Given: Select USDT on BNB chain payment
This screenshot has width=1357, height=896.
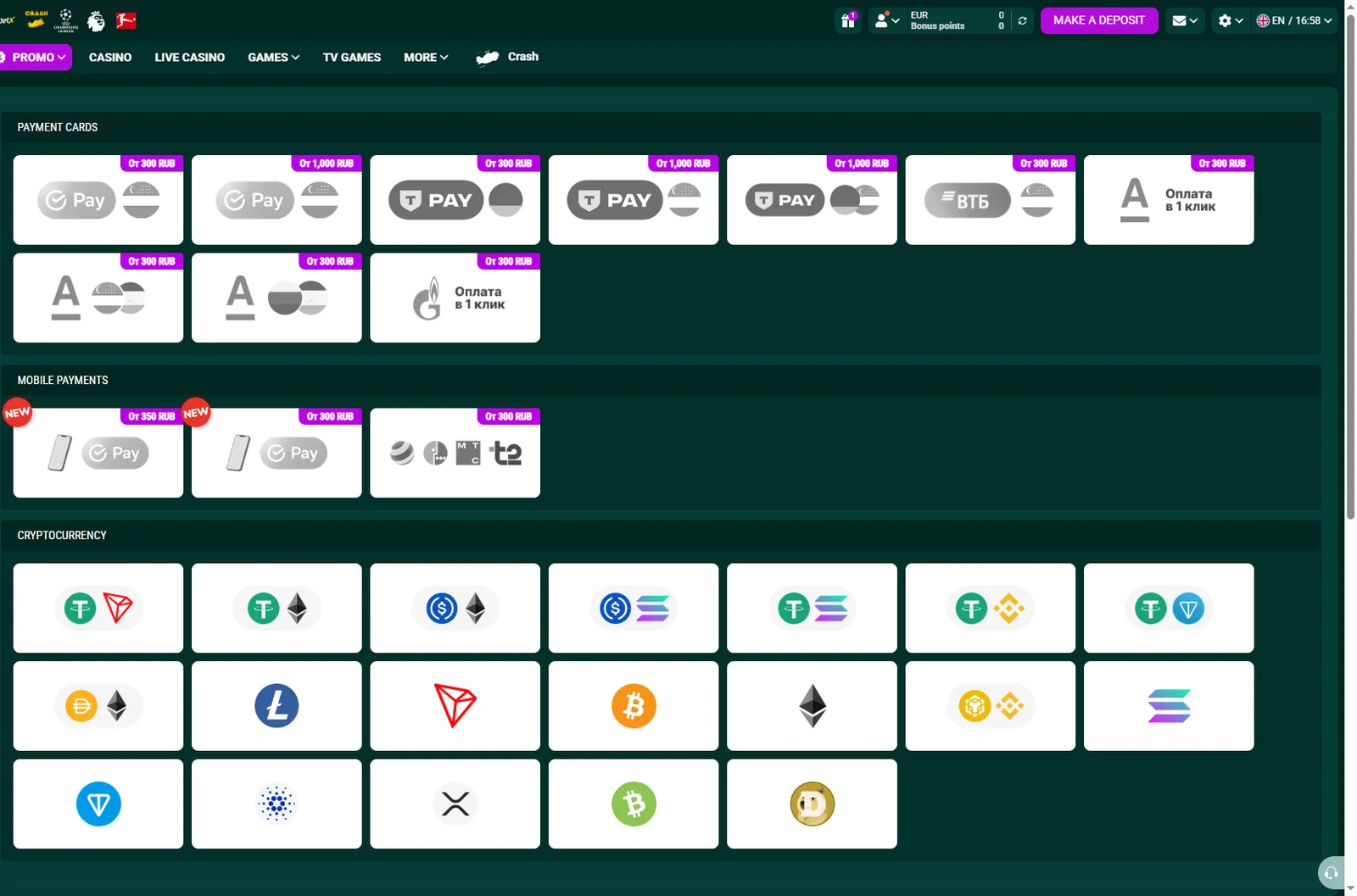Looking at the screenshot, I should pos(991,608).
